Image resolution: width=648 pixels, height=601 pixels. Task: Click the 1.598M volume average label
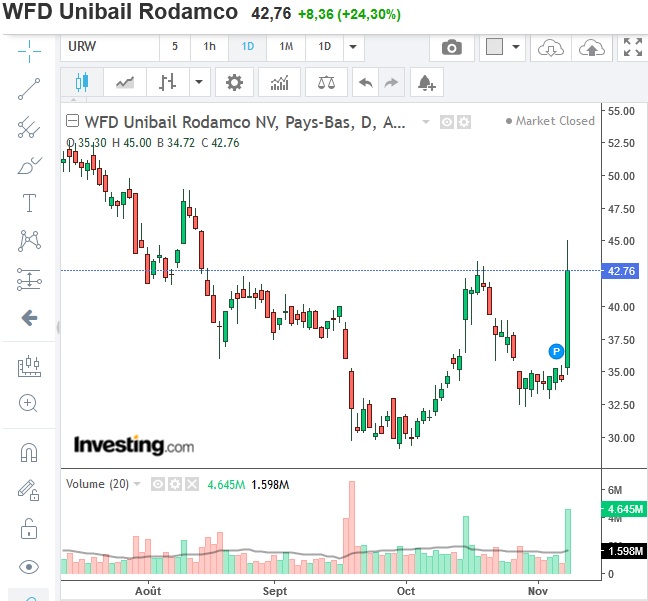point(624,551)
